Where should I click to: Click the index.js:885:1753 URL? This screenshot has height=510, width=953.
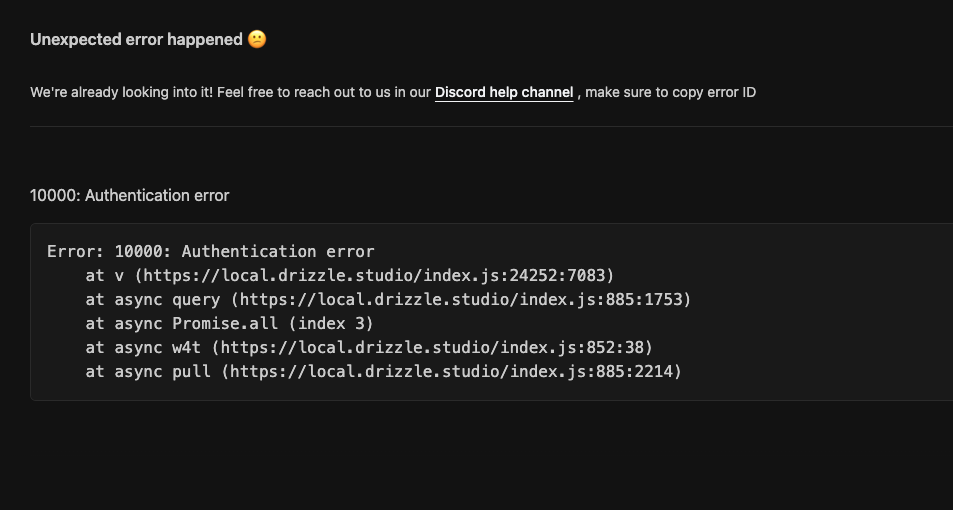tap(465, 299)
